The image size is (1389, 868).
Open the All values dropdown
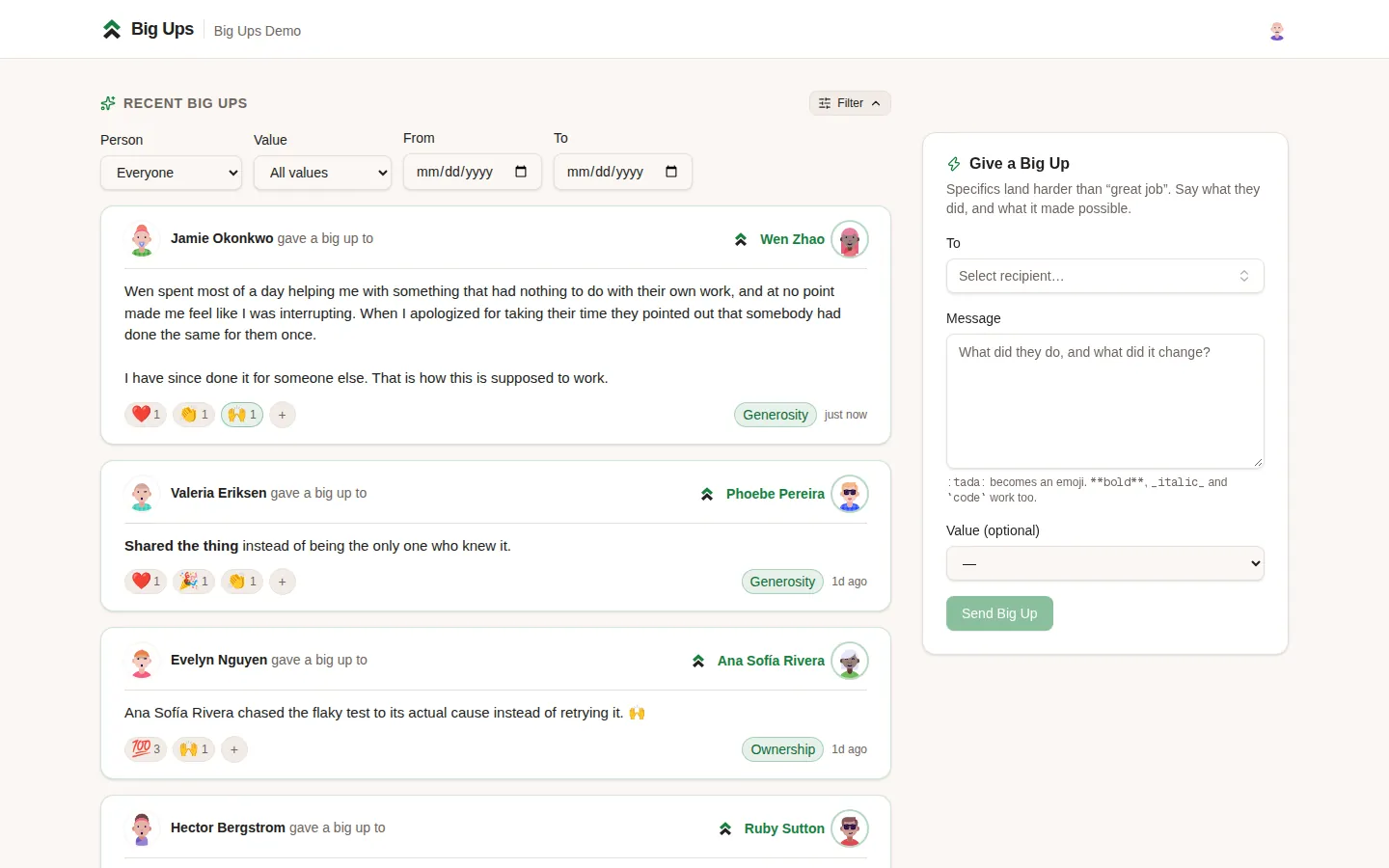click(x=322, y=173)
